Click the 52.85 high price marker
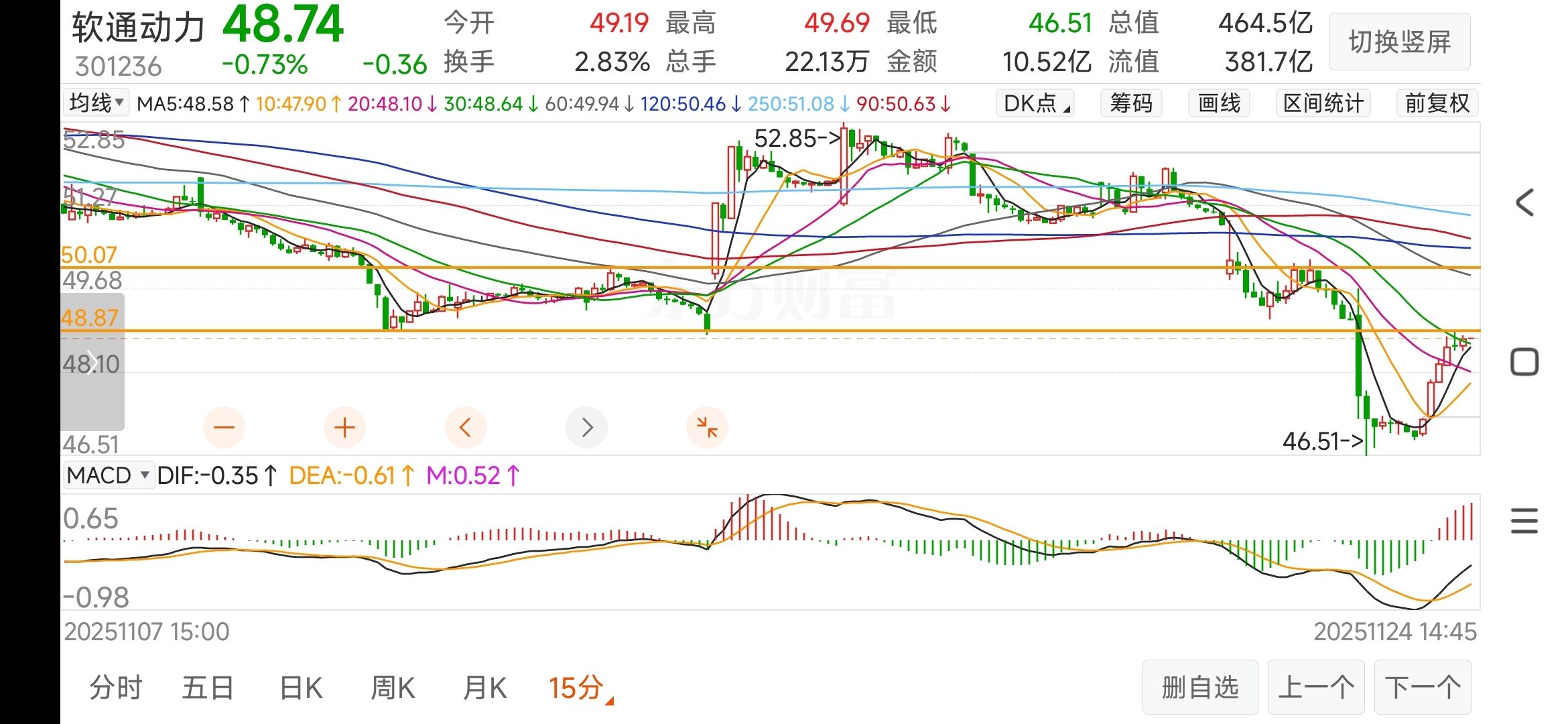The height and width of the screenshot is (724, 1568). click(x=796, y=139)
